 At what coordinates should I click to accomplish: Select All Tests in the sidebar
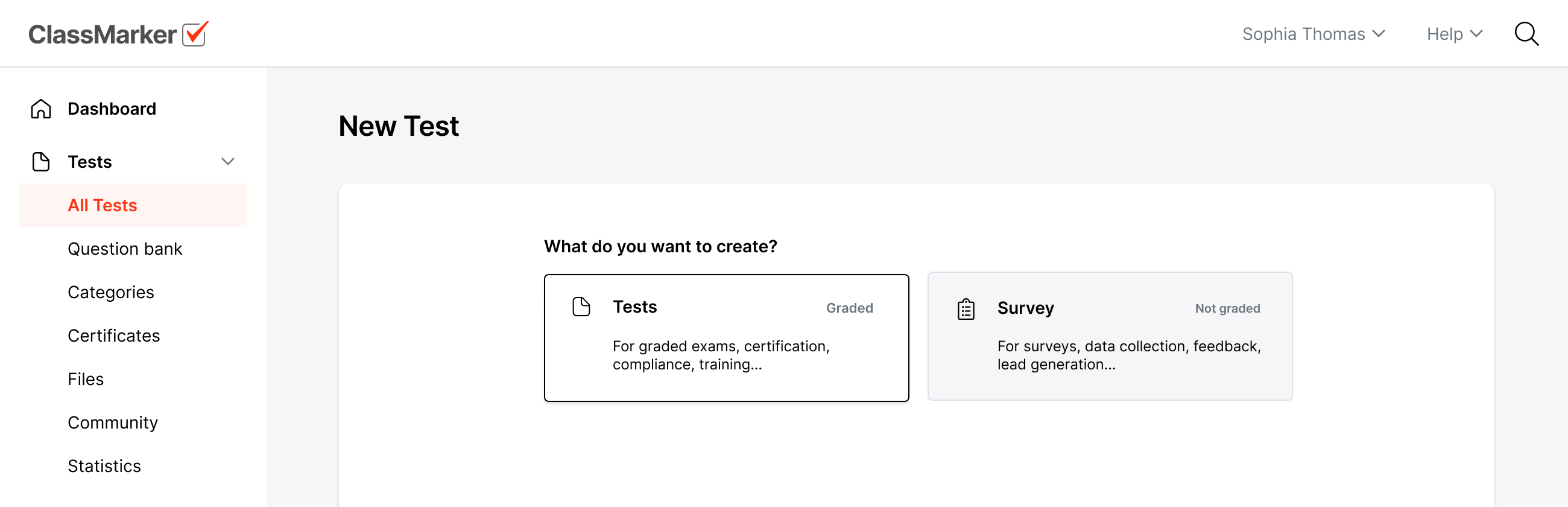[x=103, y=205]
